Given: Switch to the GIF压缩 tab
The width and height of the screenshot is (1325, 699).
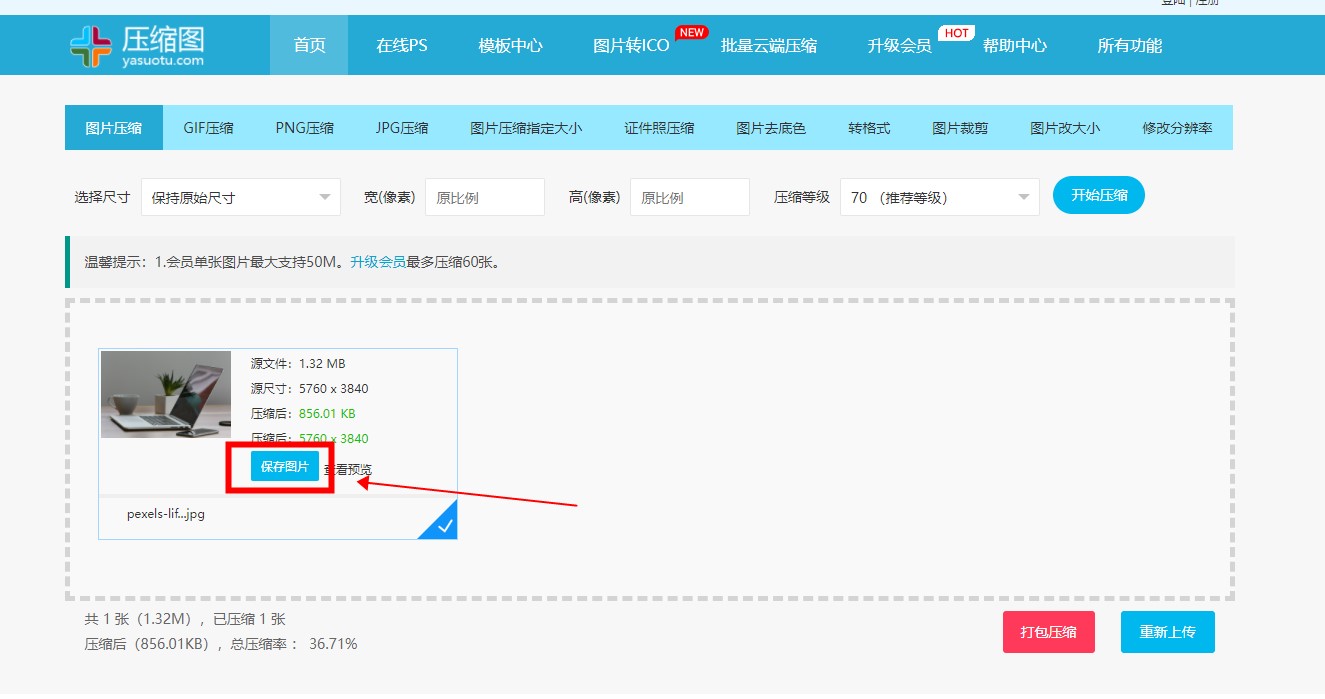Looking at the screenshot, I should tap(208, 128).
